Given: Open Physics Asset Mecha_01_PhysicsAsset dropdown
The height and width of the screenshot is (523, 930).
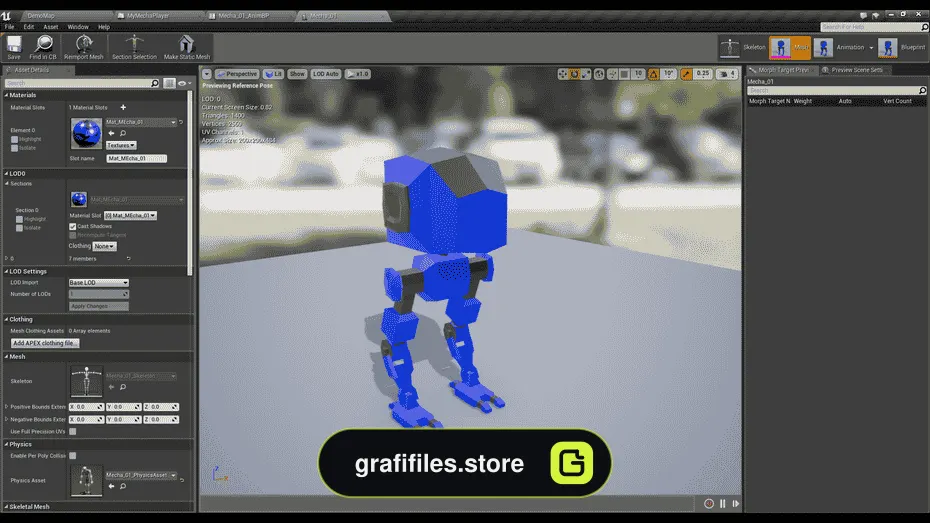Looking at the screenshot, I should 141,476.
